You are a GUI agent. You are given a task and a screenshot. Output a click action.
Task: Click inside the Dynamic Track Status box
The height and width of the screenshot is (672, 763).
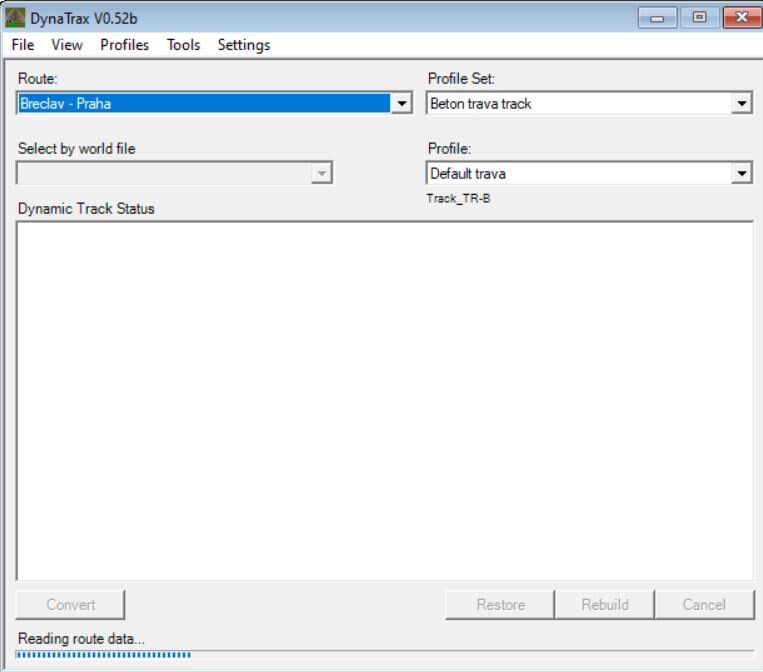(384, 400)
